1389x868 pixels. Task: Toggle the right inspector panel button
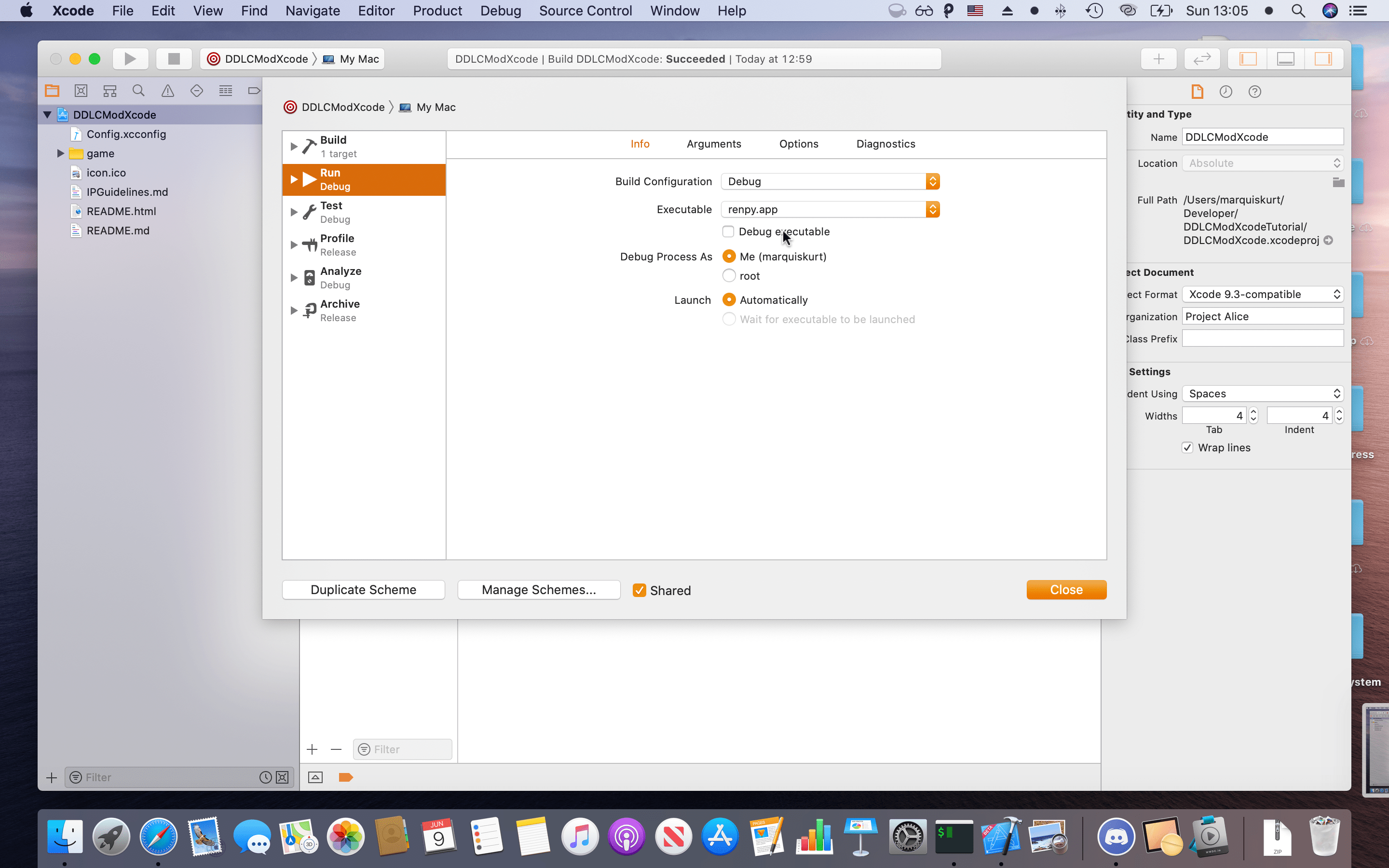1323,58
